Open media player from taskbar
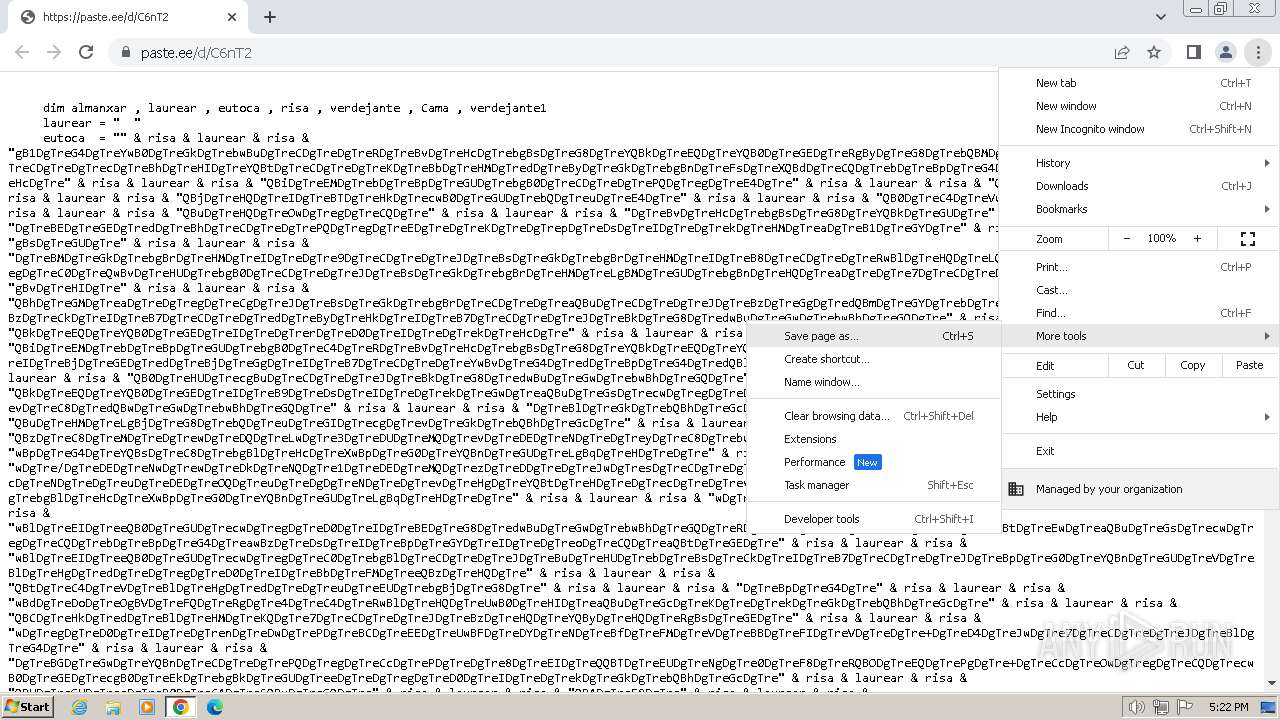This screenshot has width=1280, height=720. pyautogui.click(x=147, y=707)
